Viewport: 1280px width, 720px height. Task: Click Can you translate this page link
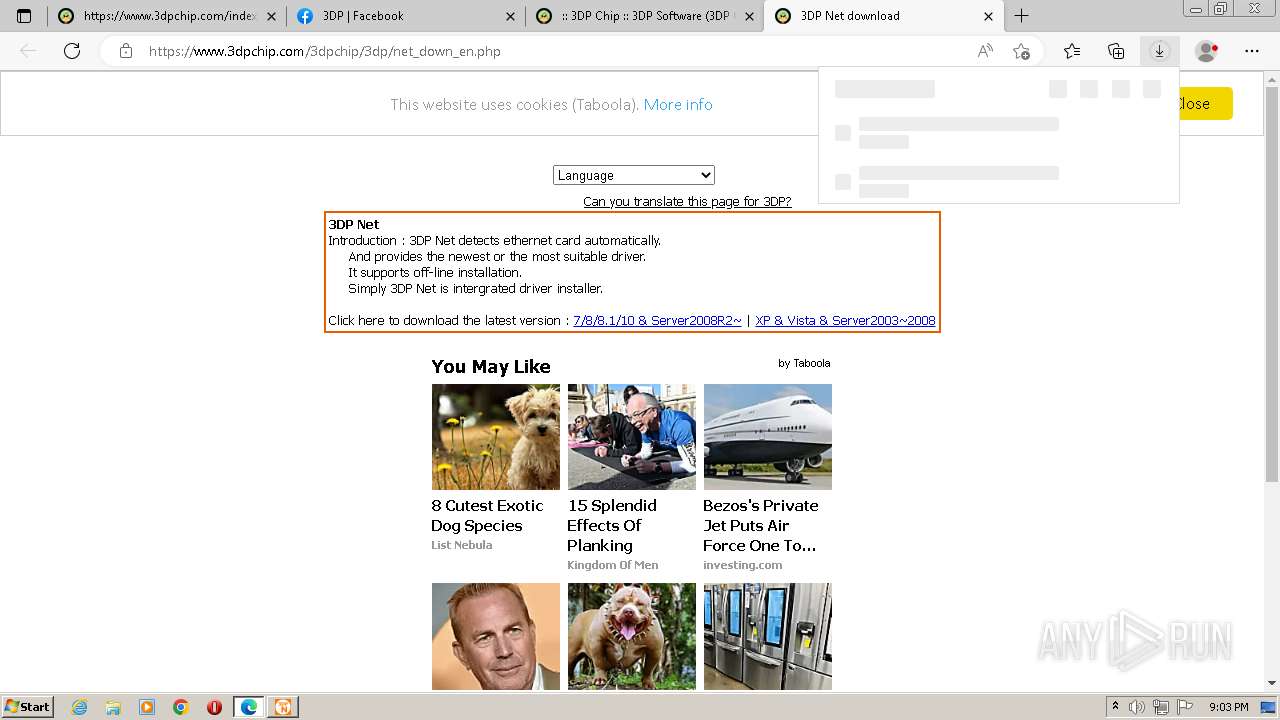point(687,201)
